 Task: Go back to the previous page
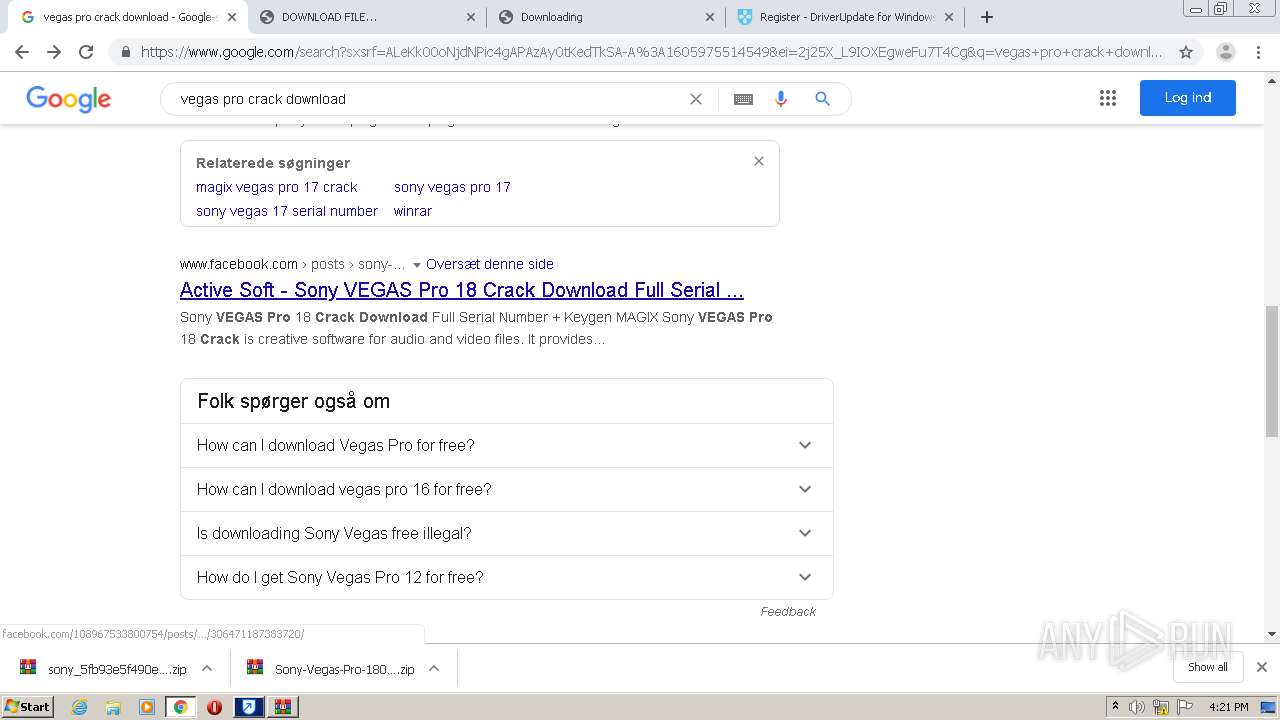pyautogui.click(x=22, y=52)
